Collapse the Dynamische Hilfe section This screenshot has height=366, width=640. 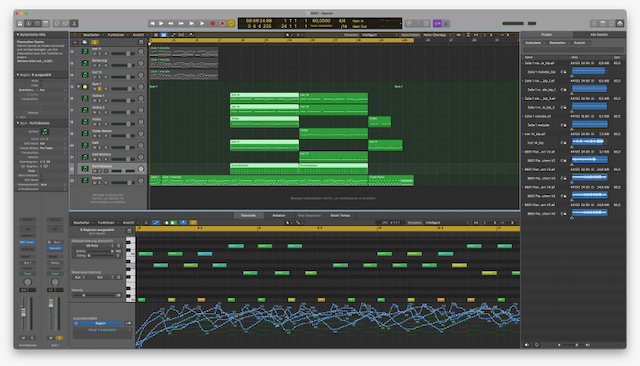(x=18, y=35)
